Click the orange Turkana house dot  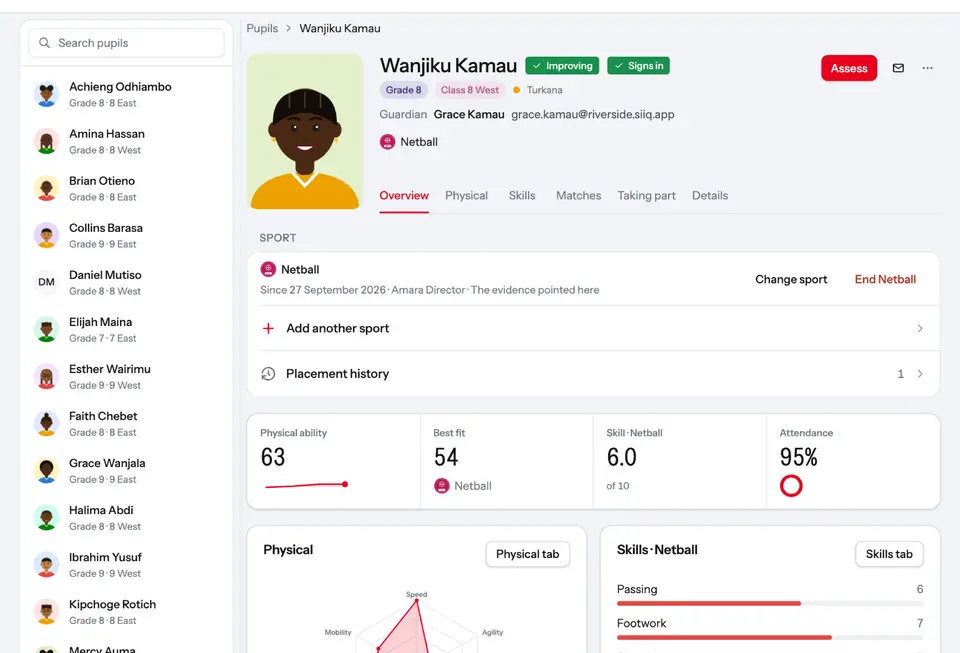click(517, 90)
